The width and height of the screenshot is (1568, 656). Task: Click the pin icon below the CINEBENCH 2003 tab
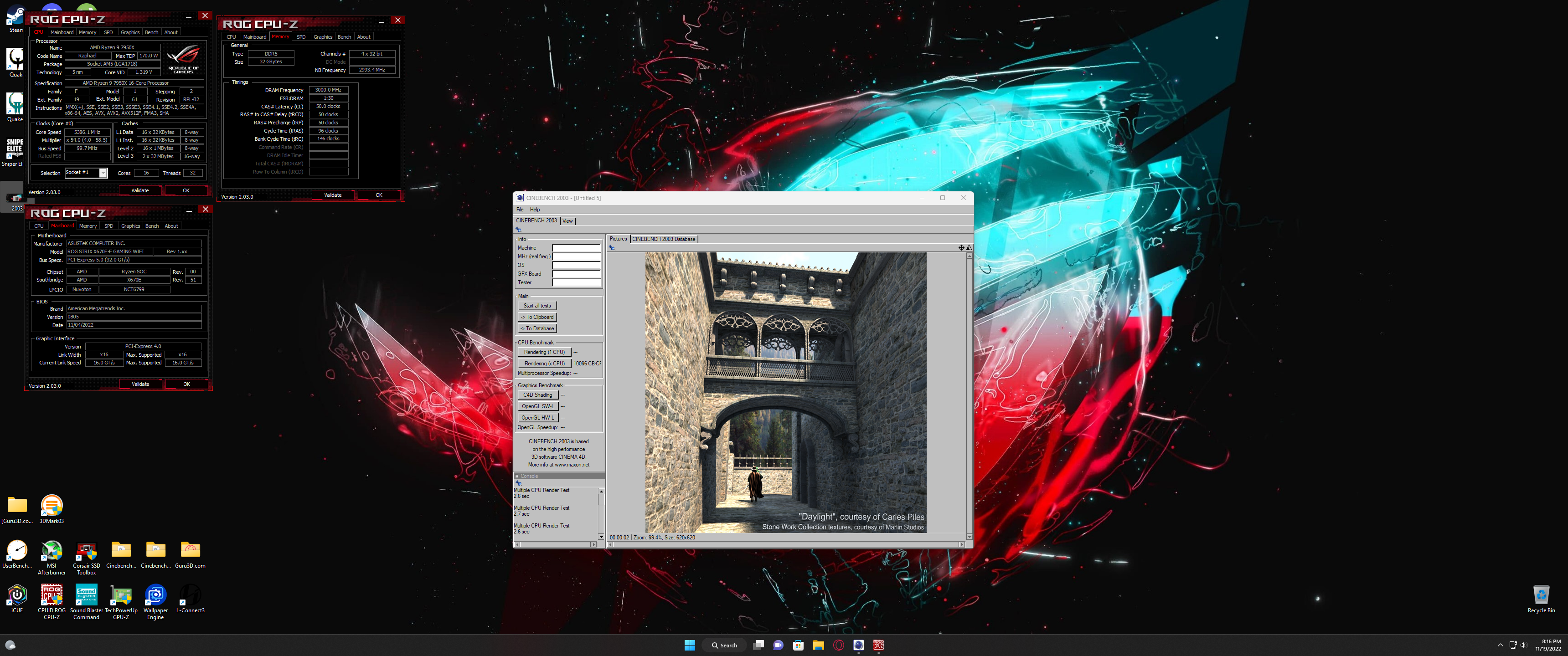[519, 230]
